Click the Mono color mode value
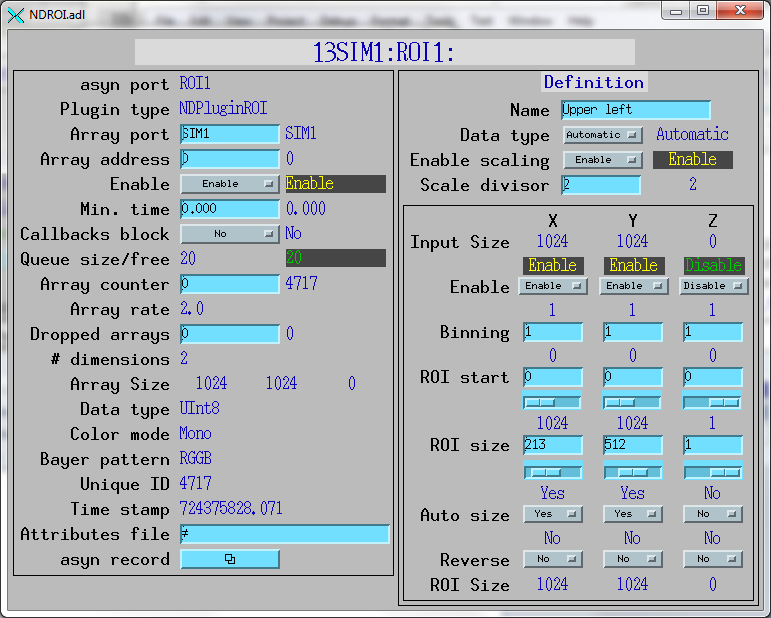Image resolution: width=771 pixels, height=618 pixels. click(x=195, y=433)
